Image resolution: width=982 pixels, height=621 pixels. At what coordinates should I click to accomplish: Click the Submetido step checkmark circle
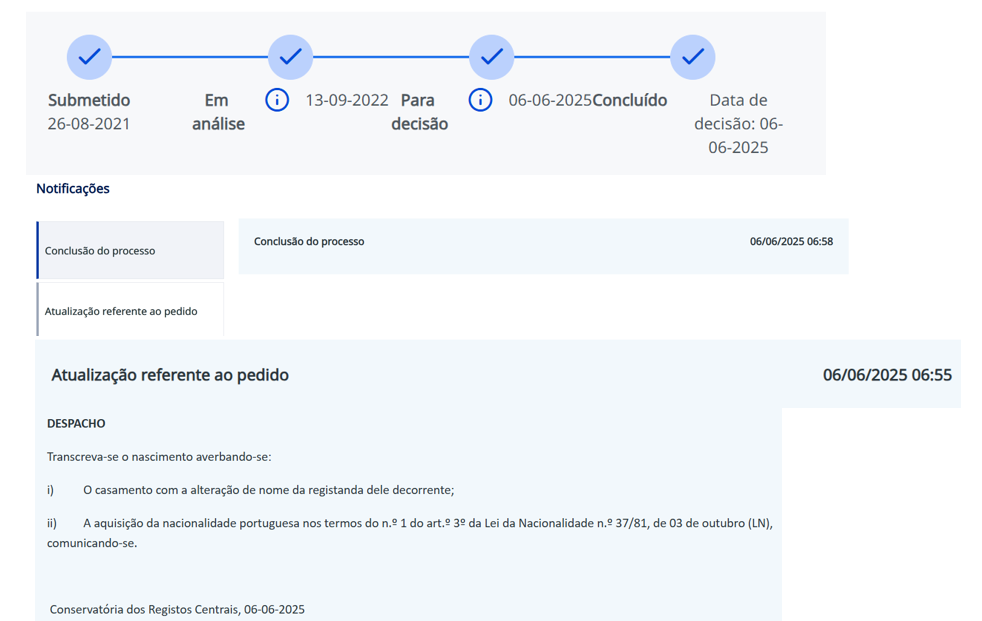coord(89,57)
